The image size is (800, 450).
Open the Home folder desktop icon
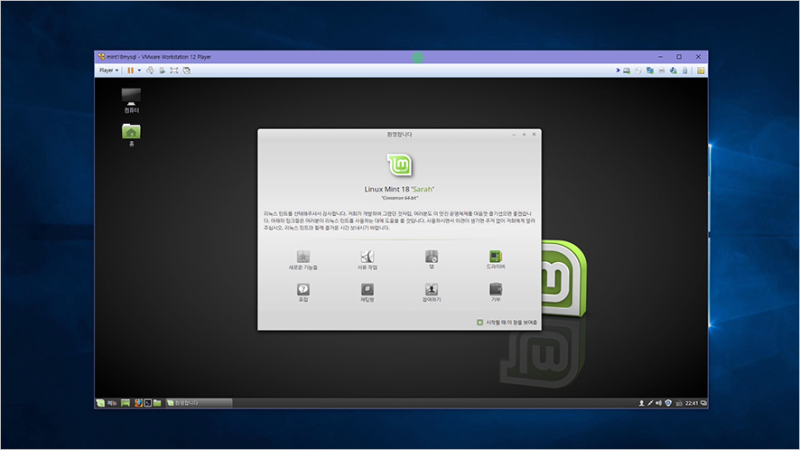tap(131, 135)
